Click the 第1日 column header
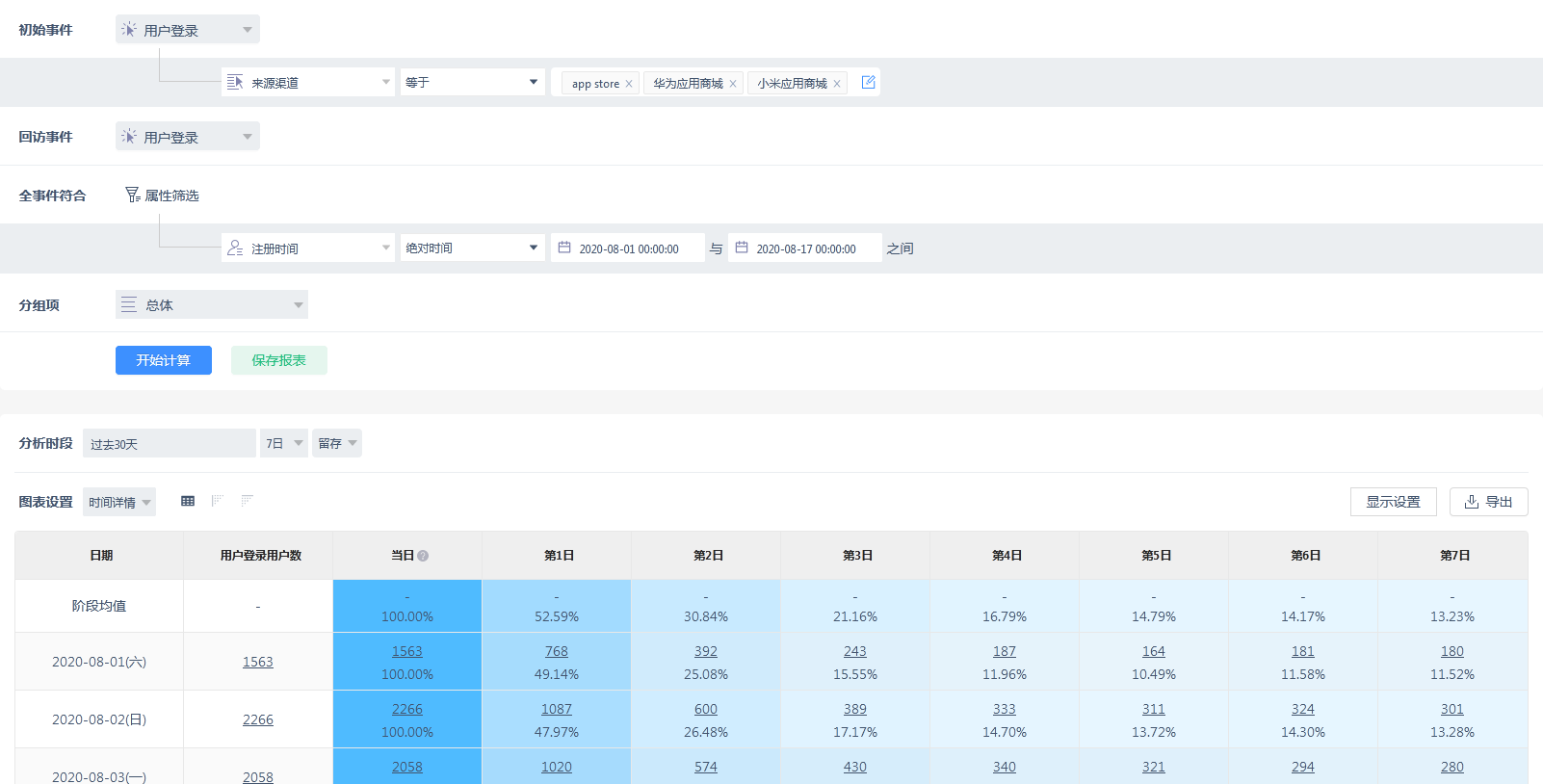The height and width of the screenshot is (784, 1543). [x=559, y=556]
